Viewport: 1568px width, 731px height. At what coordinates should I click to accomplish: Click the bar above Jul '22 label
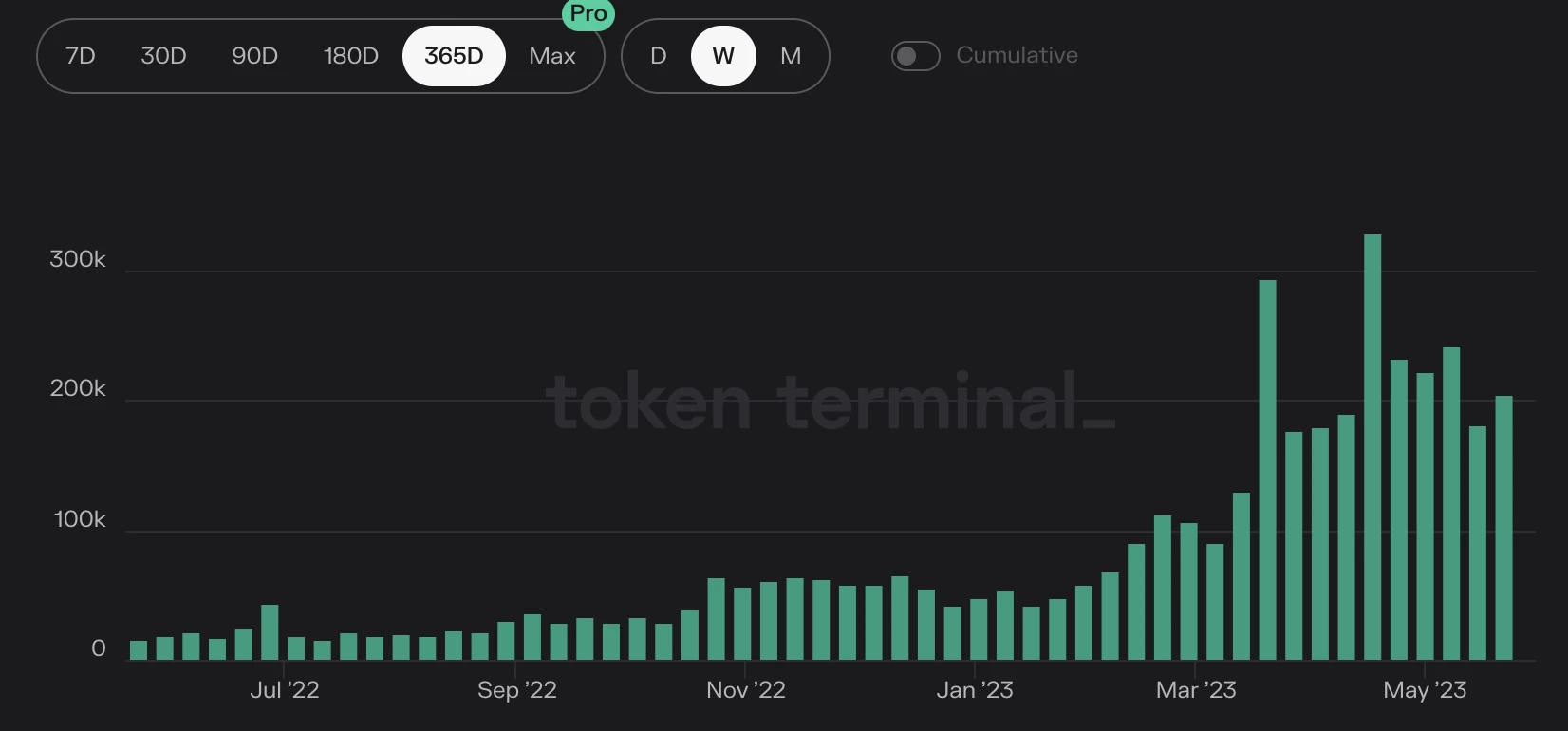point(270,632)
